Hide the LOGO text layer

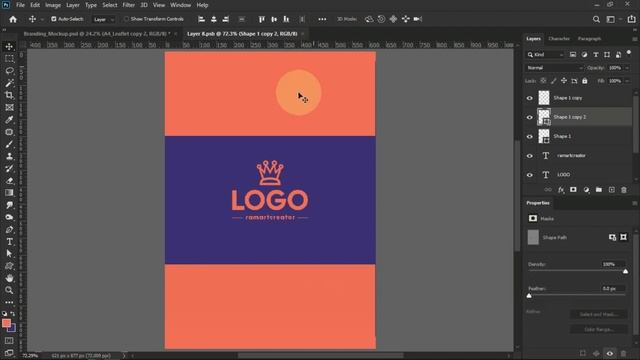(x=529, y=175)
